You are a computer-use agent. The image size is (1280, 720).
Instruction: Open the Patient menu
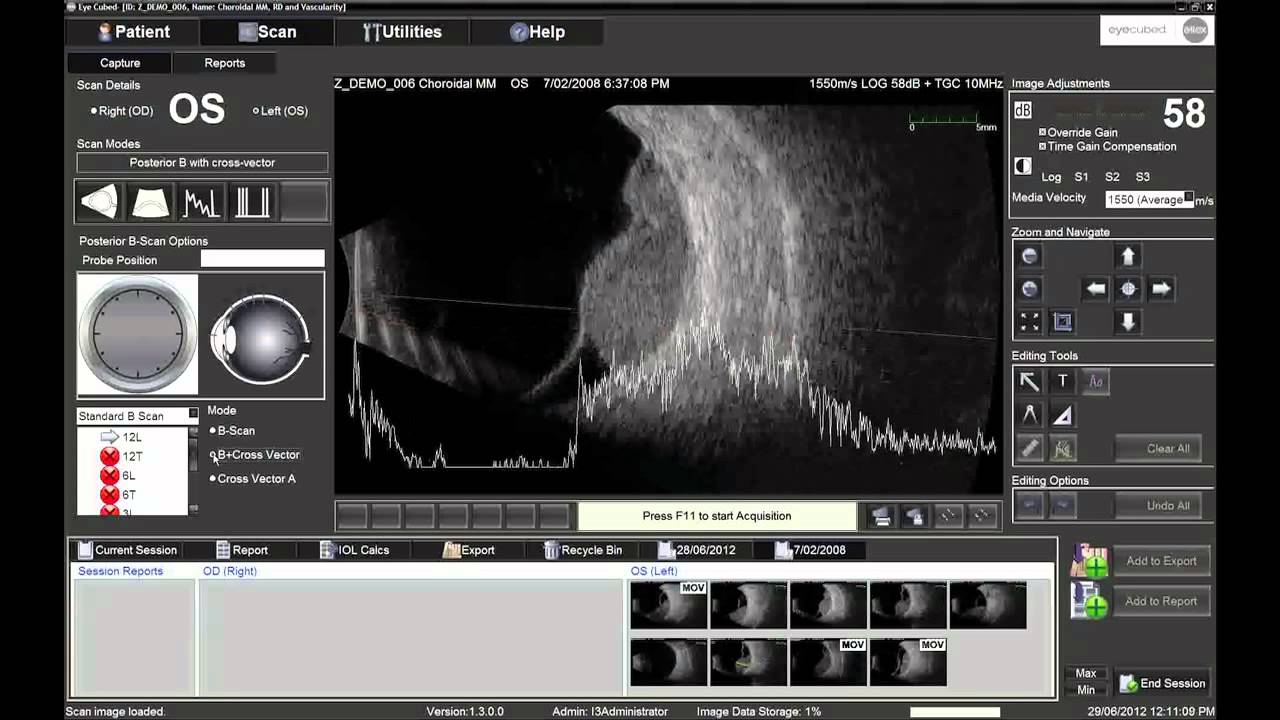coord(133,32)
